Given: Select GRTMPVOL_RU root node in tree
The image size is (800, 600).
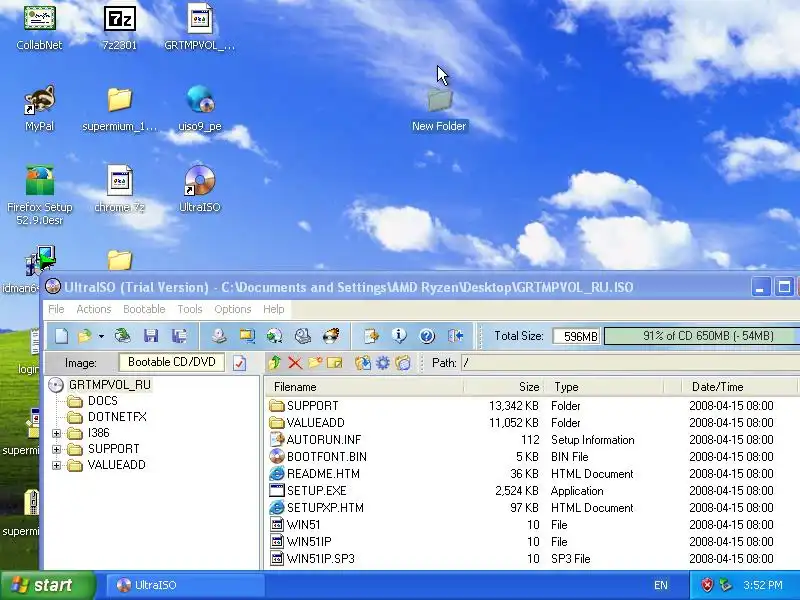Looking at the screenshot, I should [110, 385].
